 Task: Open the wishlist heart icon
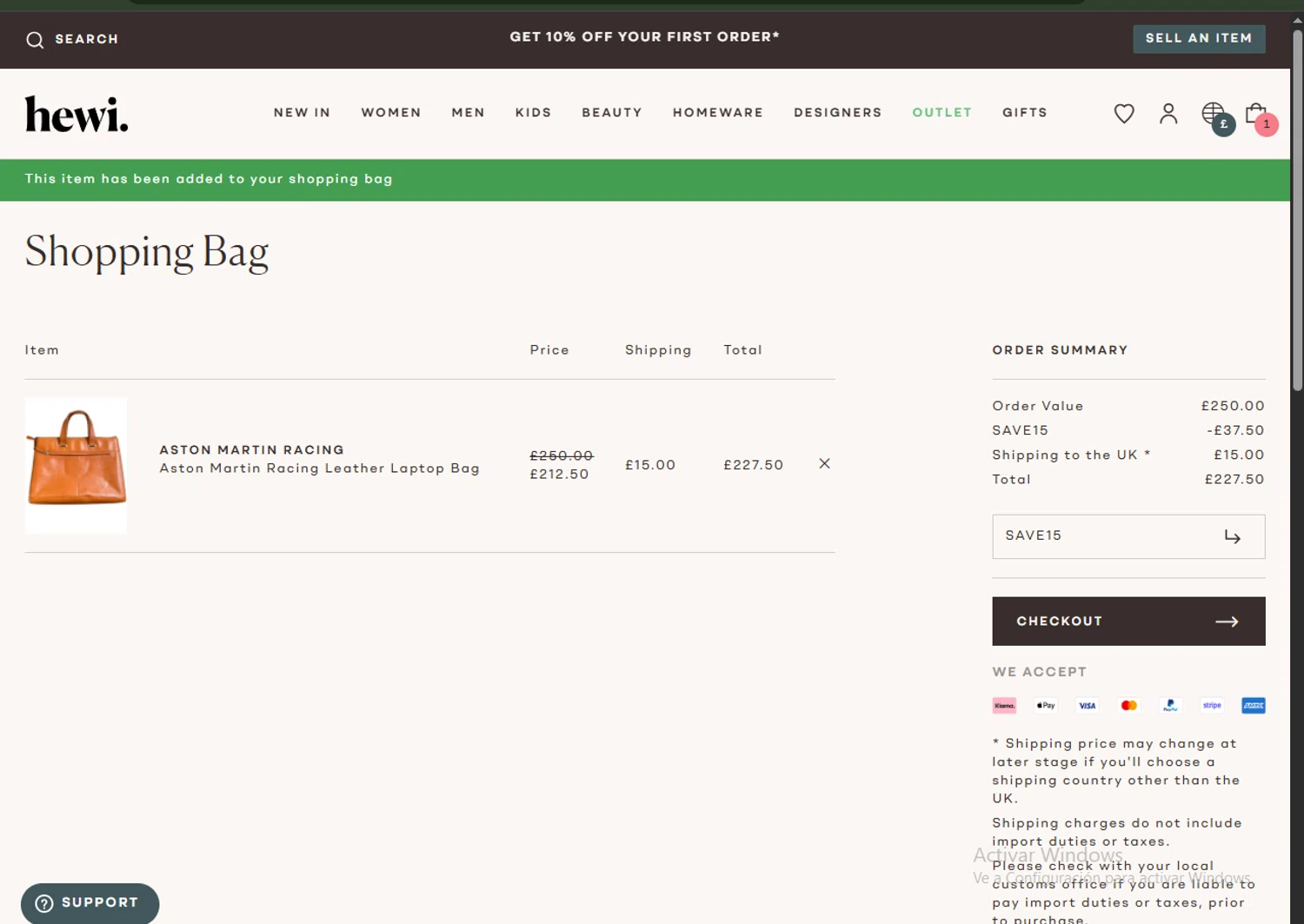pos(1124,114)
